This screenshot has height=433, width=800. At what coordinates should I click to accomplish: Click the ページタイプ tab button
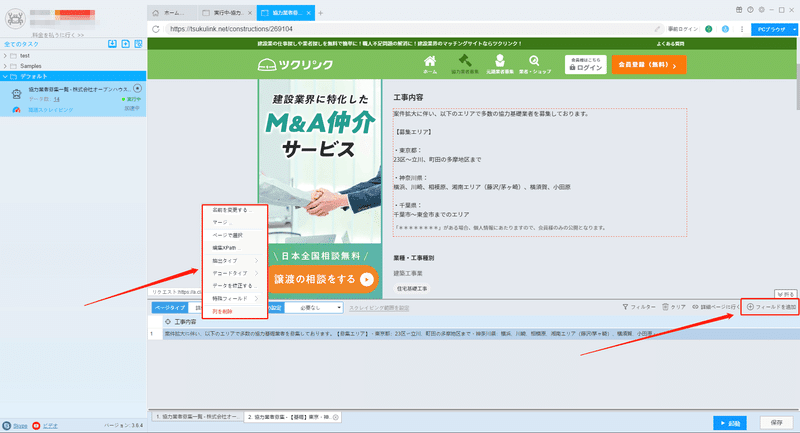[x=170, y=308]
